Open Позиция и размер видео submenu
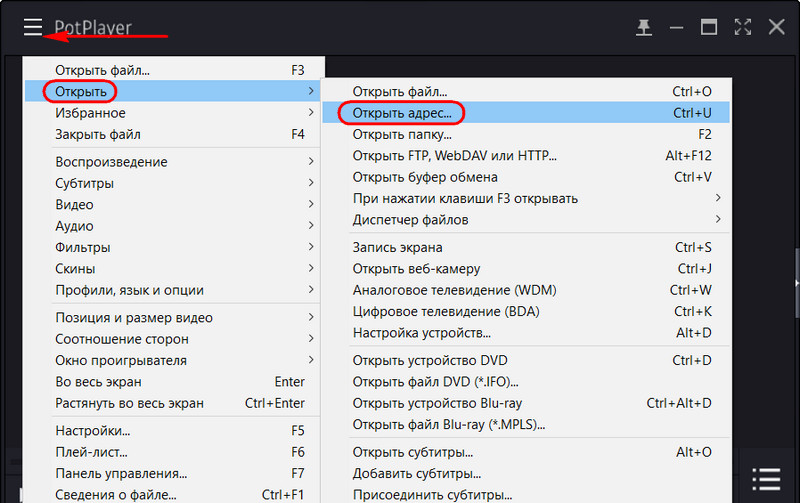This screenshot has width=800, height=503. click(173, 318)
